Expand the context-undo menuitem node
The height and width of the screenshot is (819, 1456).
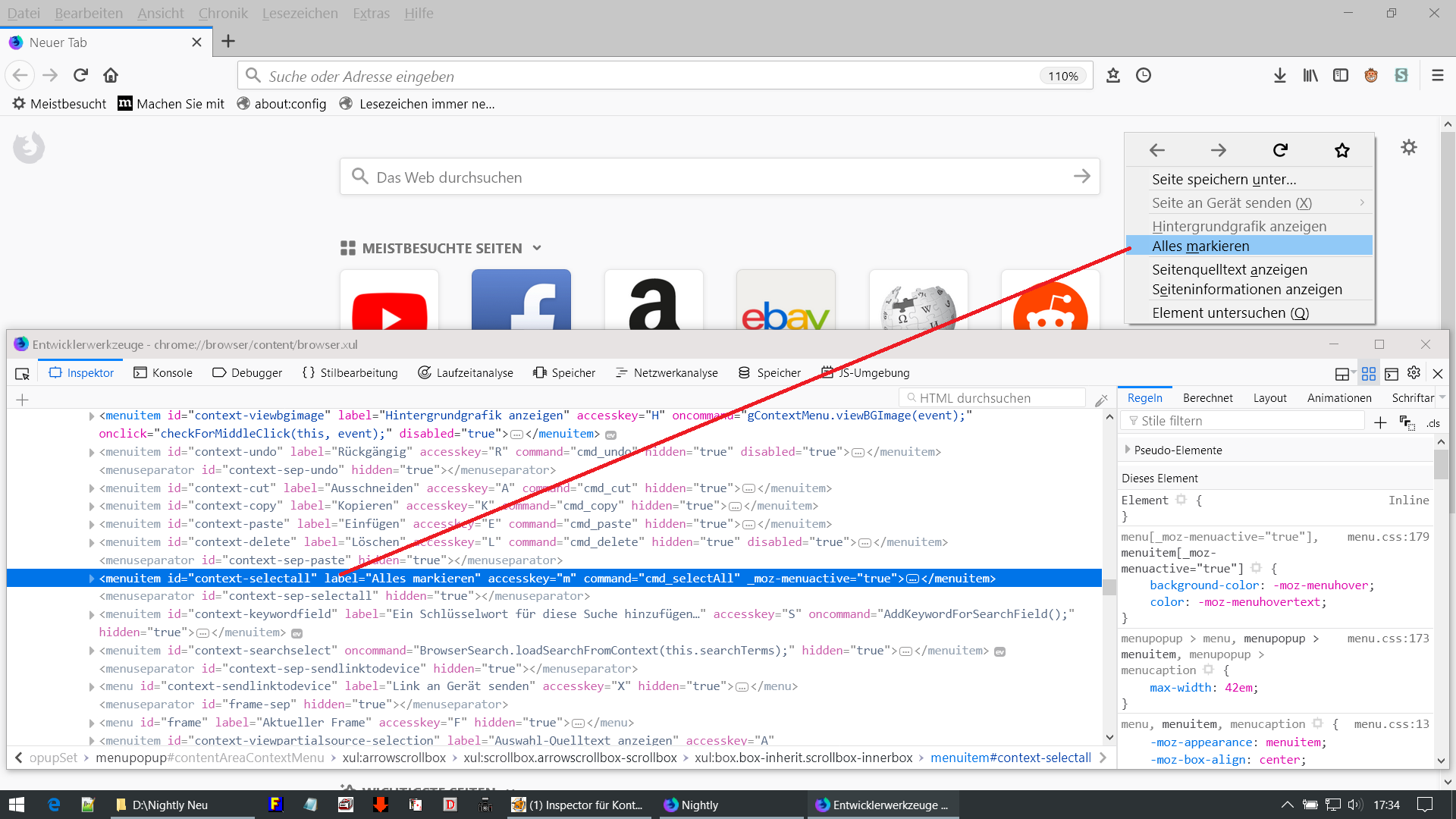point(92,453)
